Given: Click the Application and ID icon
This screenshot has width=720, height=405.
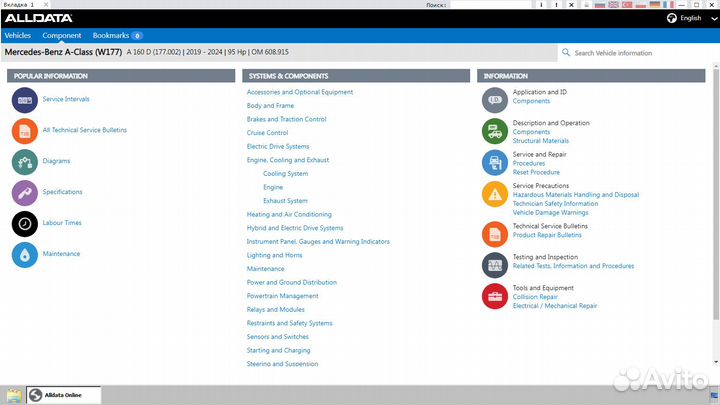Looking at the screenshot, I should click(x=495, y=100).
